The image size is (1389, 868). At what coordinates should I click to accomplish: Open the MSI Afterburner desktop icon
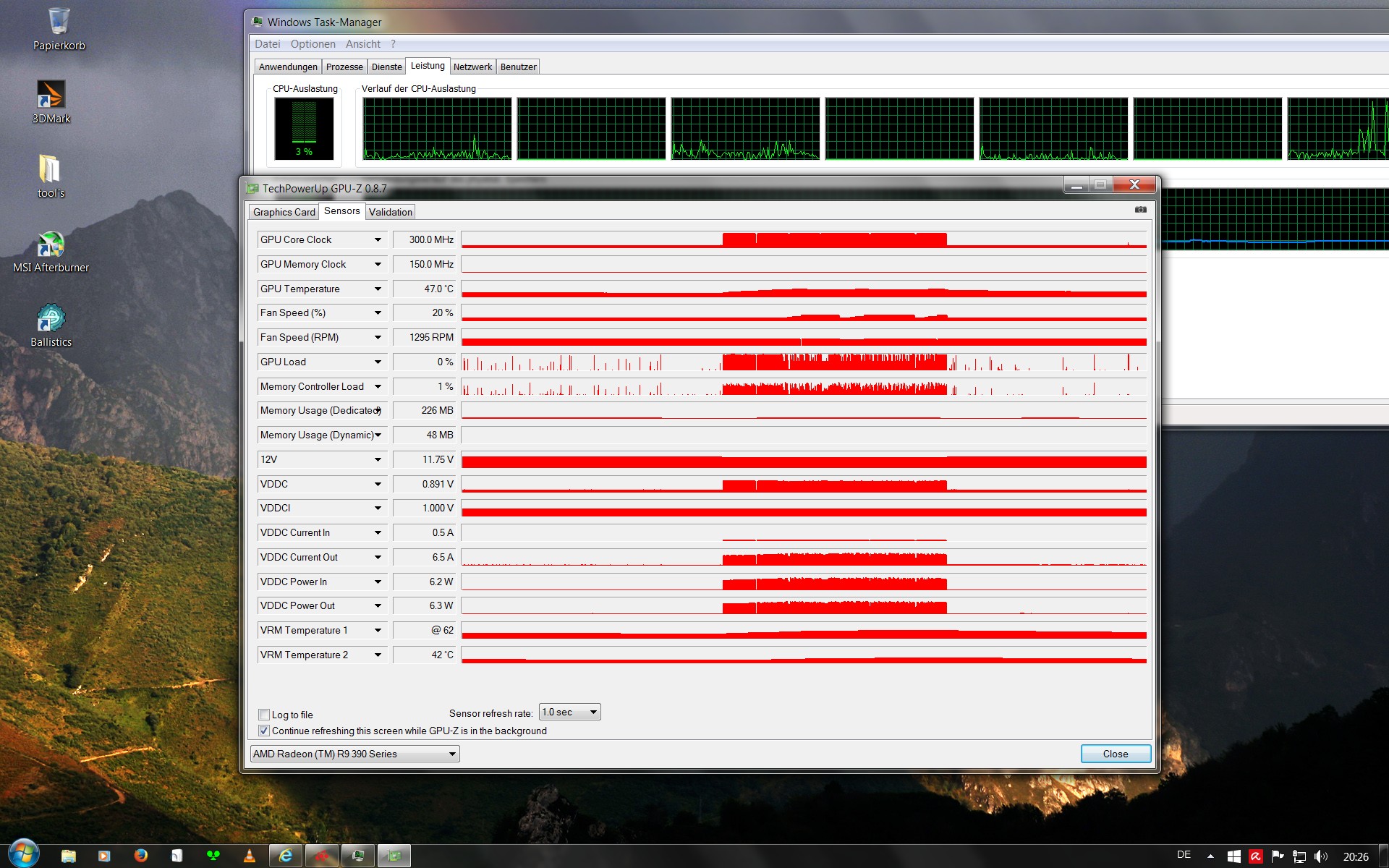click(x=51, y=245)
